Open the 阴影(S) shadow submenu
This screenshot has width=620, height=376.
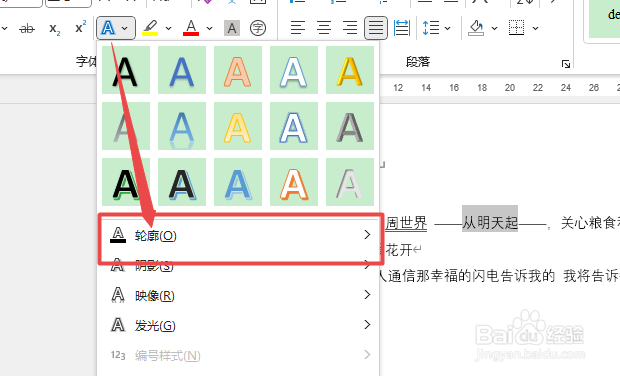[238, 265]
